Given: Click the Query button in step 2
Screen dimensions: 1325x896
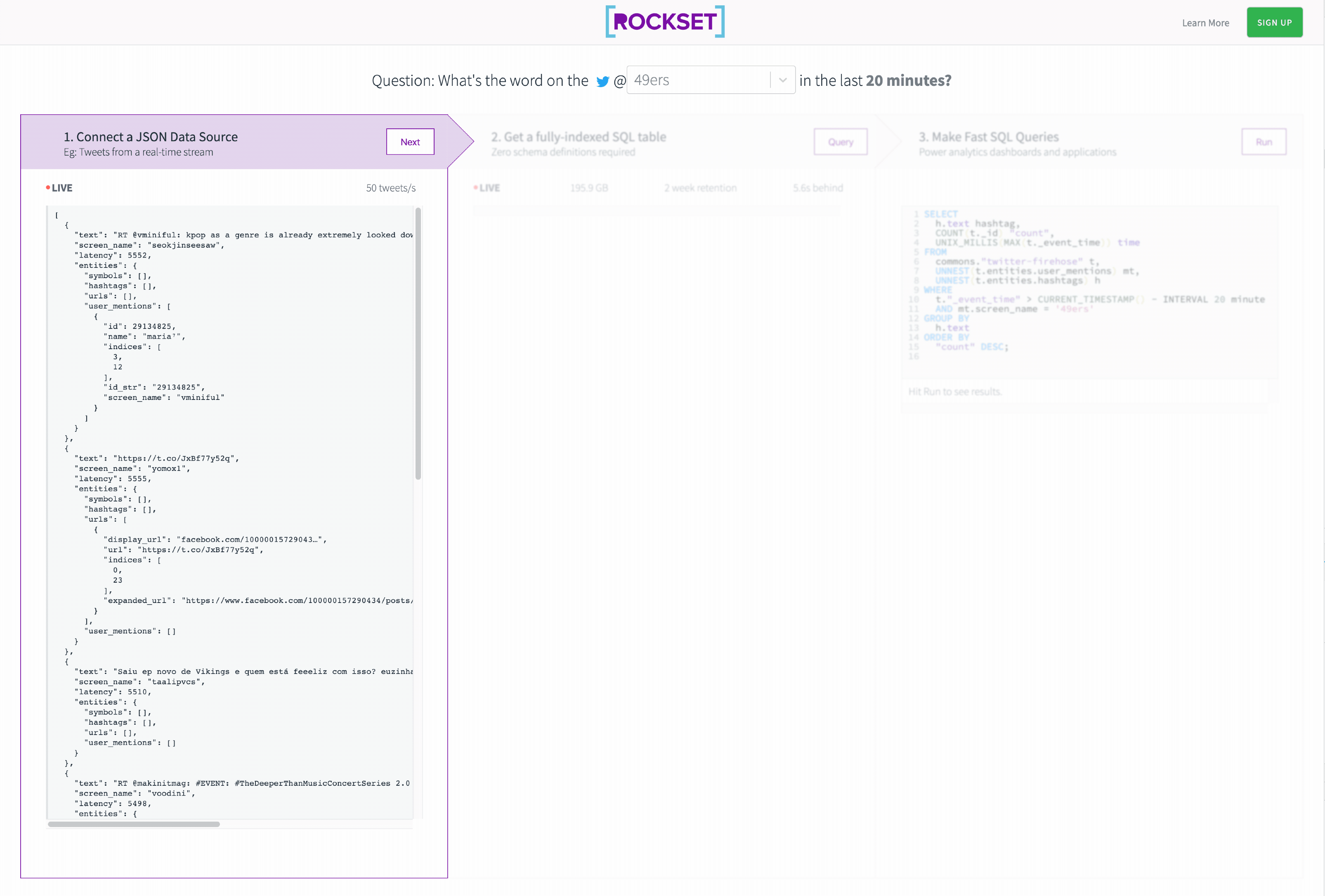Looking at the screenshot, I should (x=840, y=142).
